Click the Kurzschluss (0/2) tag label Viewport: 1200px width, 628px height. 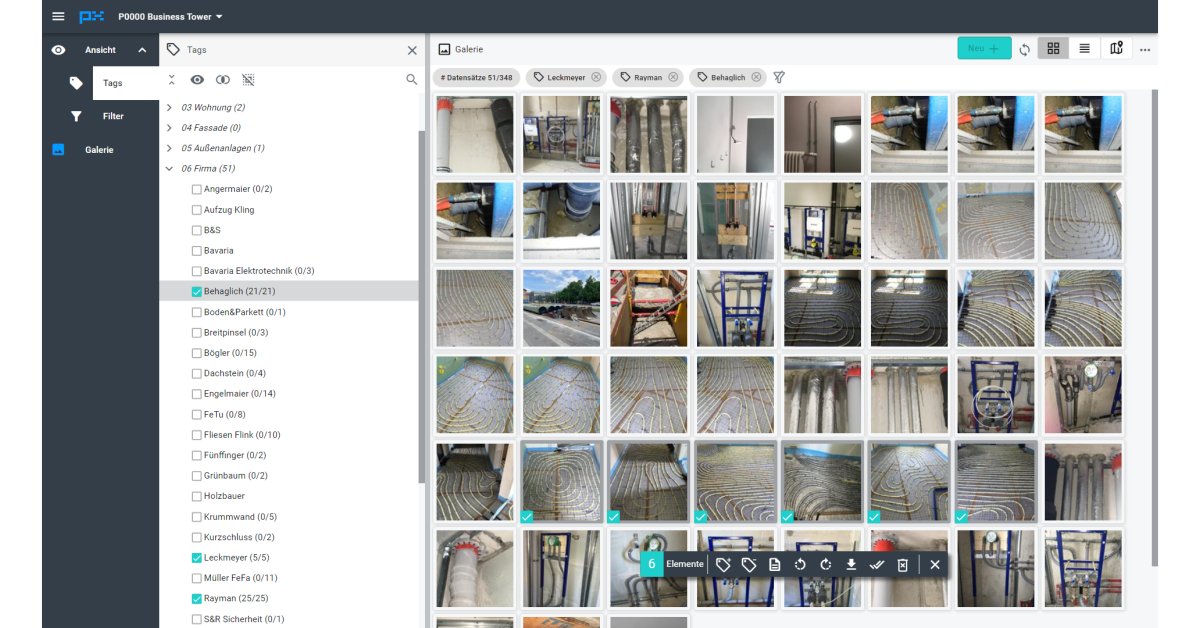(239, 537)
